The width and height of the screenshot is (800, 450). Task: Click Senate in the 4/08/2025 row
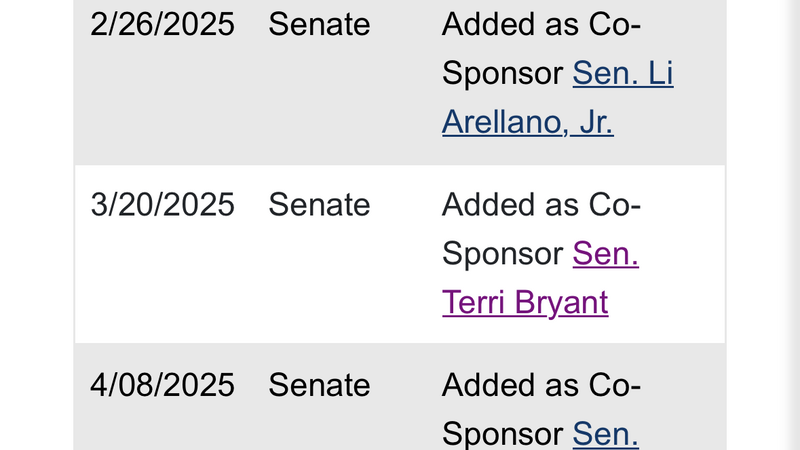coord(319,385)
